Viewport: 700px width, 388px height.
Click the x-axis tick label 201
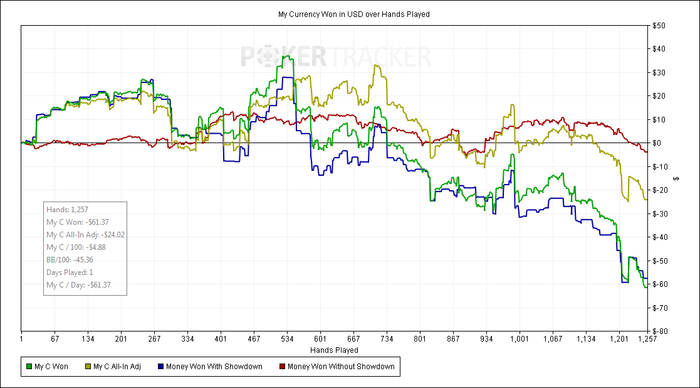click(121, 339)
